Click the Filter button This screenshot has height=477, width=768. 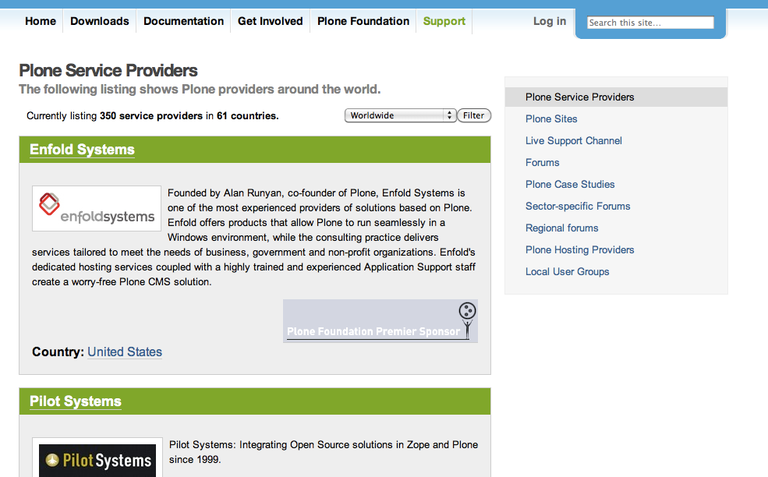pos(474,116)
